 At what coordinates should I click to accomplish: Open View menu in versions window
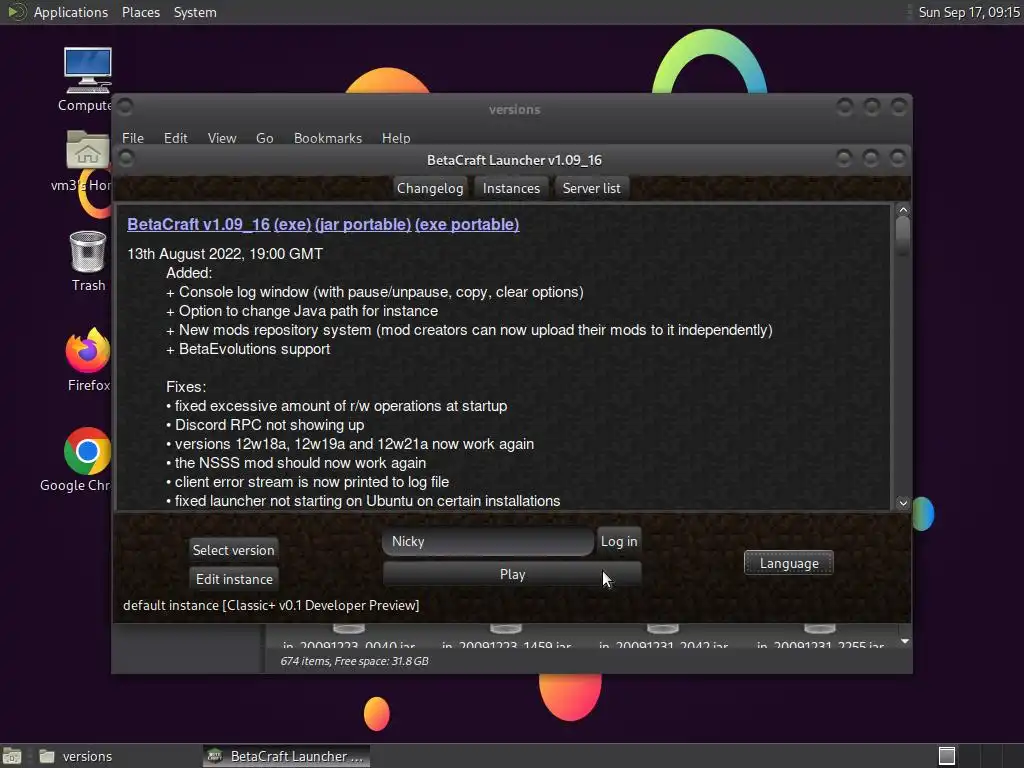pyautogui.click(x=221, y=138)
